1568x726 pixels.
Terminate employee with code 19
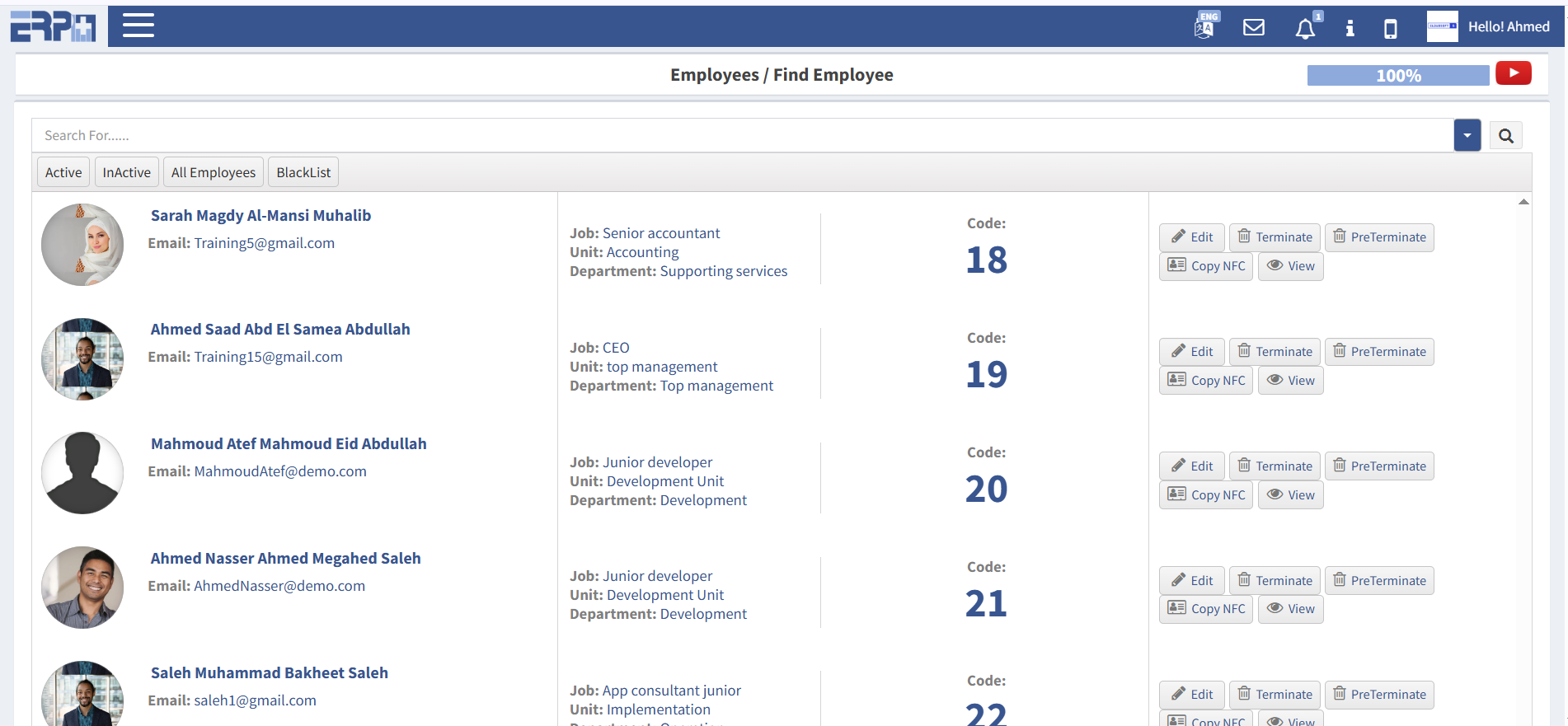[1275, 352]
